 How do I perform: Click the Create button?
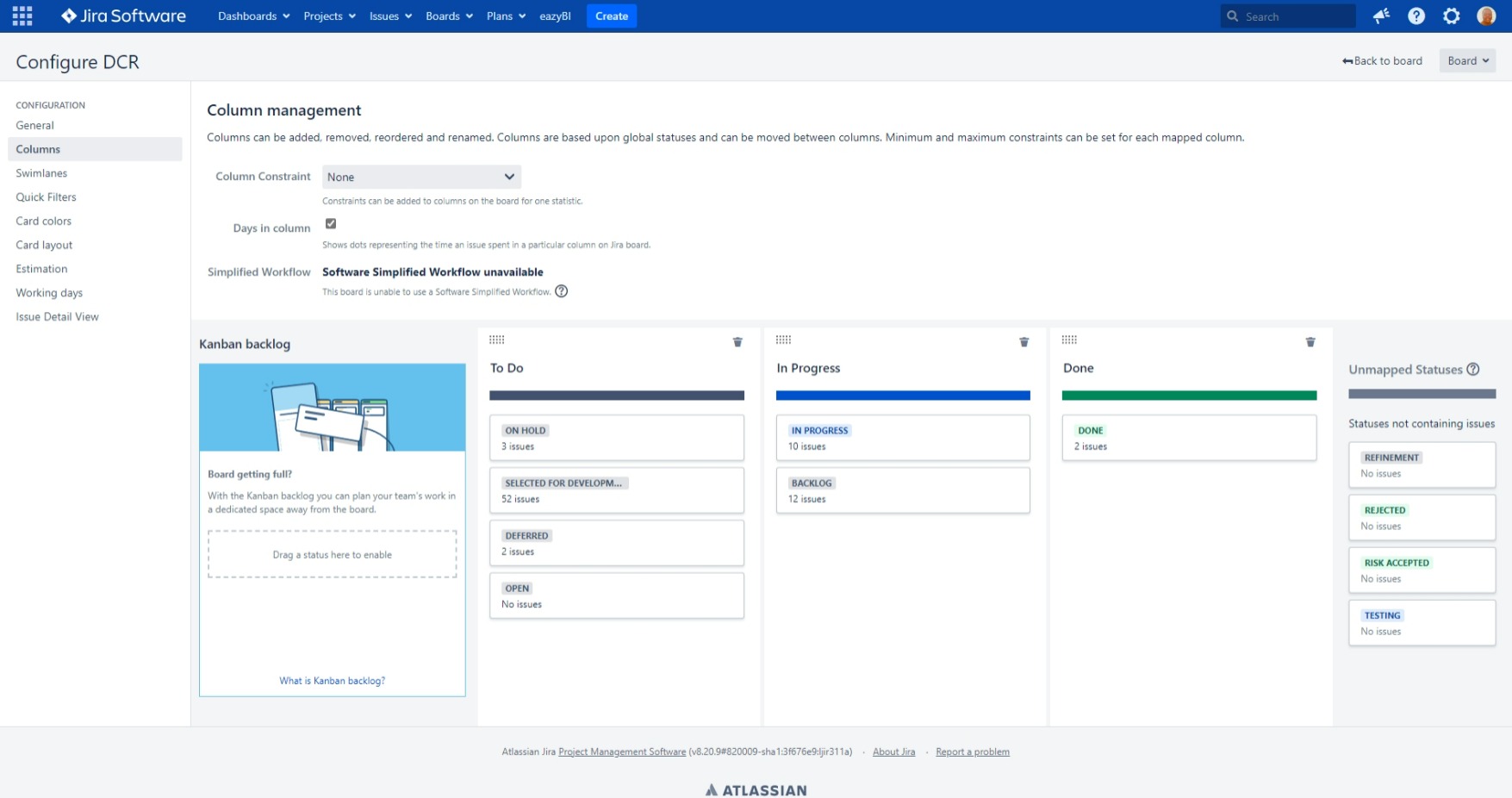coord(611,16)
